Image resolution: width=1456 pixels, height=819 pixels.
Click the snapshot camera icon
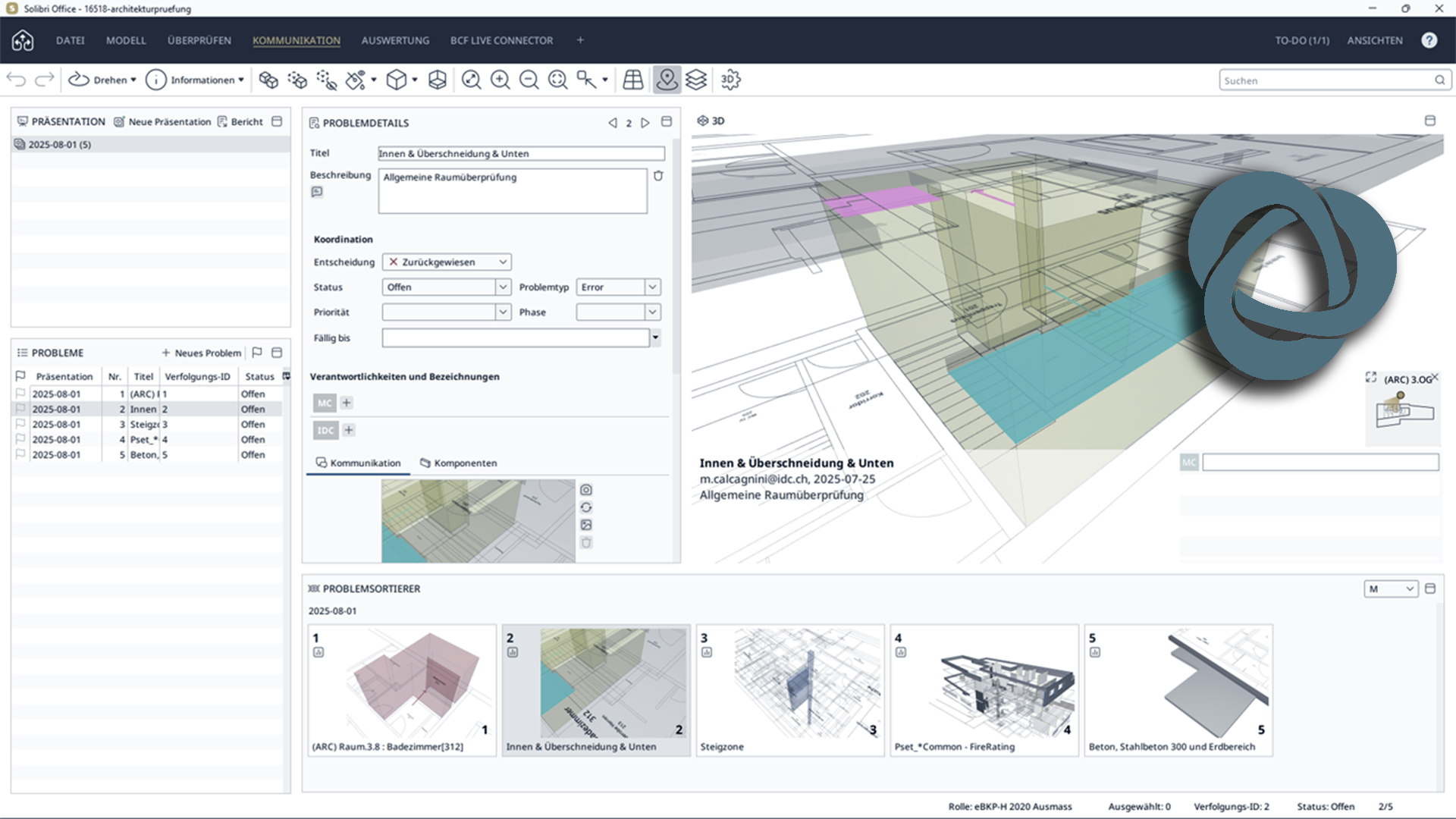click(586, 490)
